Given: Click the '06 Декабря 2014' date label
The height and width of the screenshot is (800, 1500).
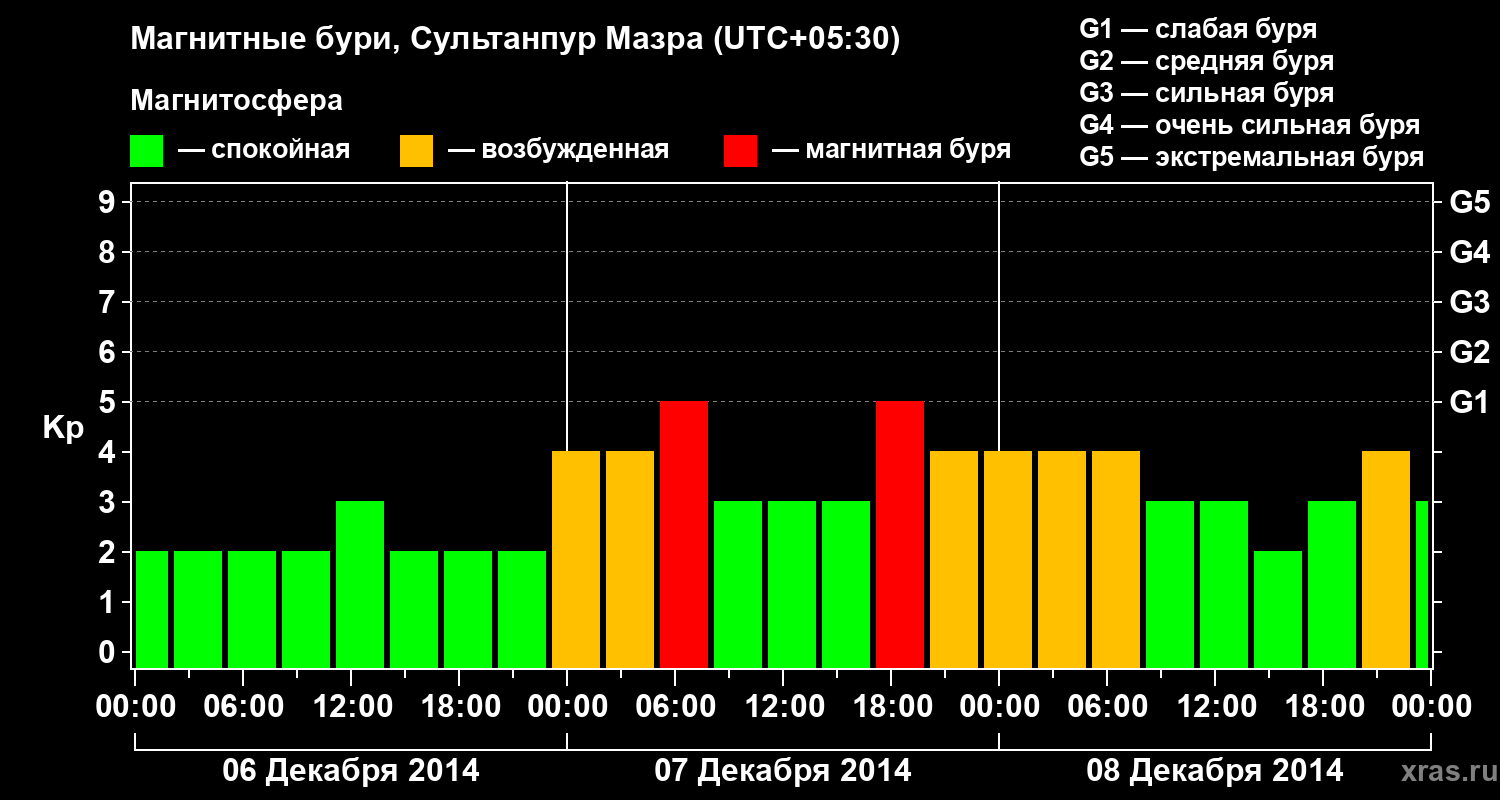Looking at the screenshot, I should pos(351,771).
